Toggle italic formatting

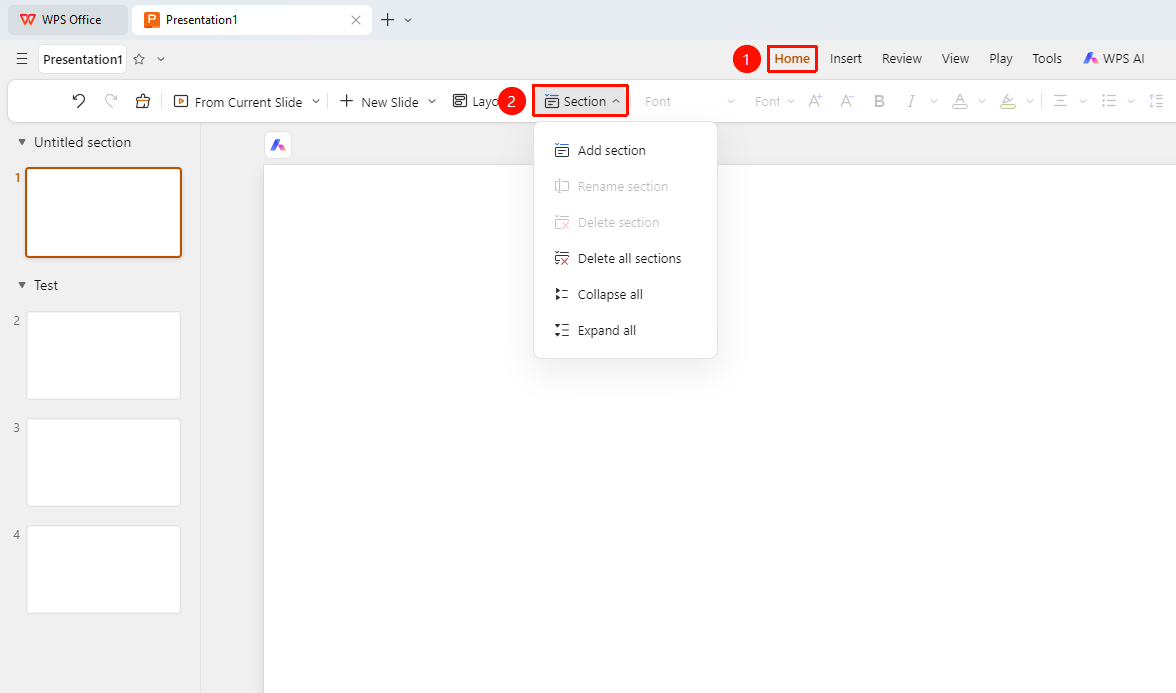click(x=911, y=101)
